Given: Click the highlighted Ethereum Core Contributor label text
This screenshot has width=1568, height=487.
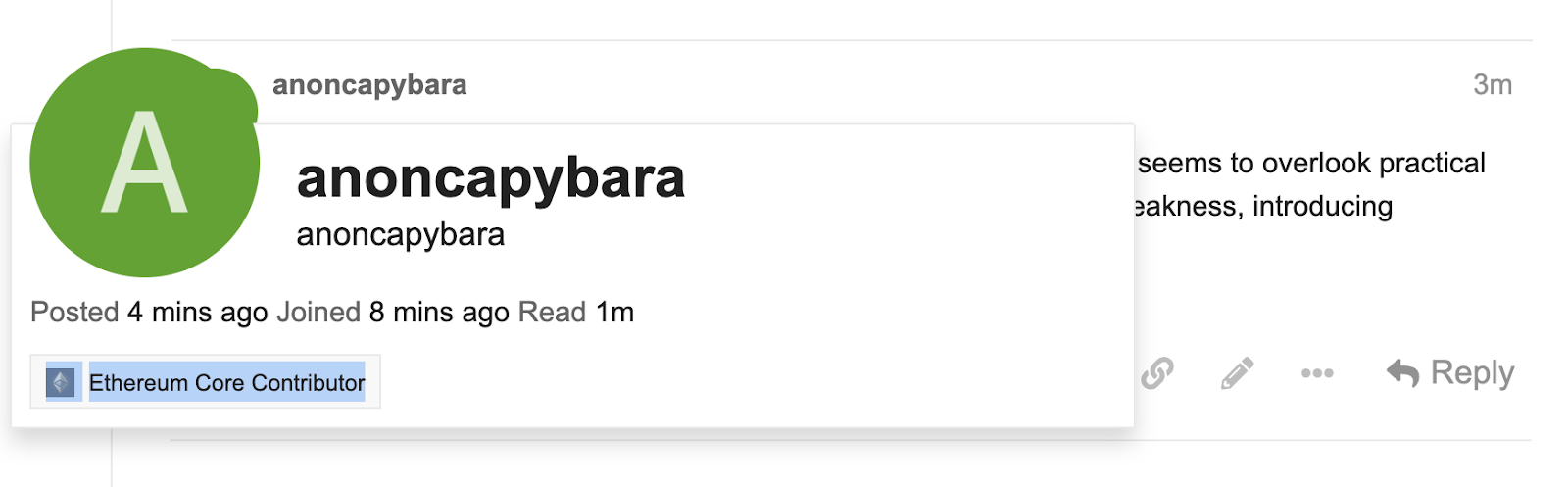Looking at the screenshot, I should tap(227, 383).
